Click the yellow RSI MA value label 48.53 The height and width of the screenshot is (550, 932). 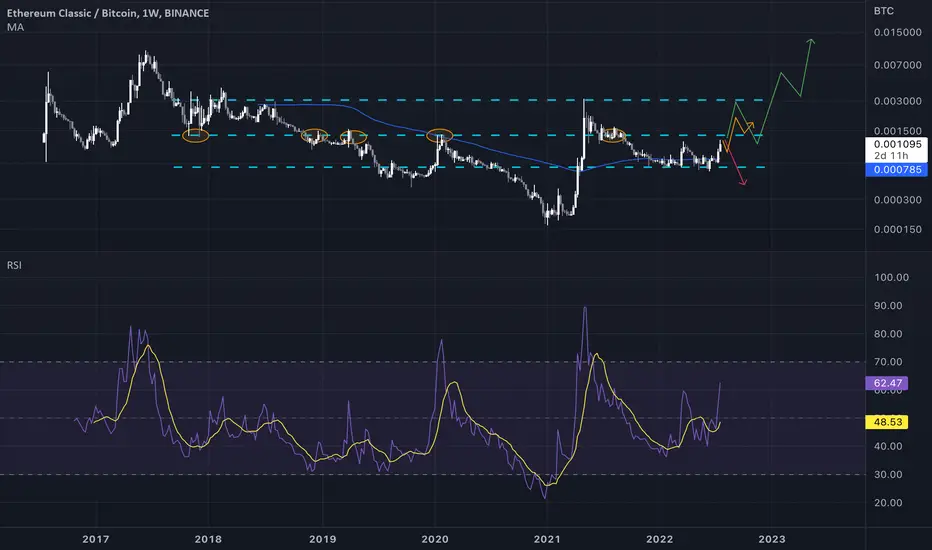pyautogui.click(x=887, y=422)
